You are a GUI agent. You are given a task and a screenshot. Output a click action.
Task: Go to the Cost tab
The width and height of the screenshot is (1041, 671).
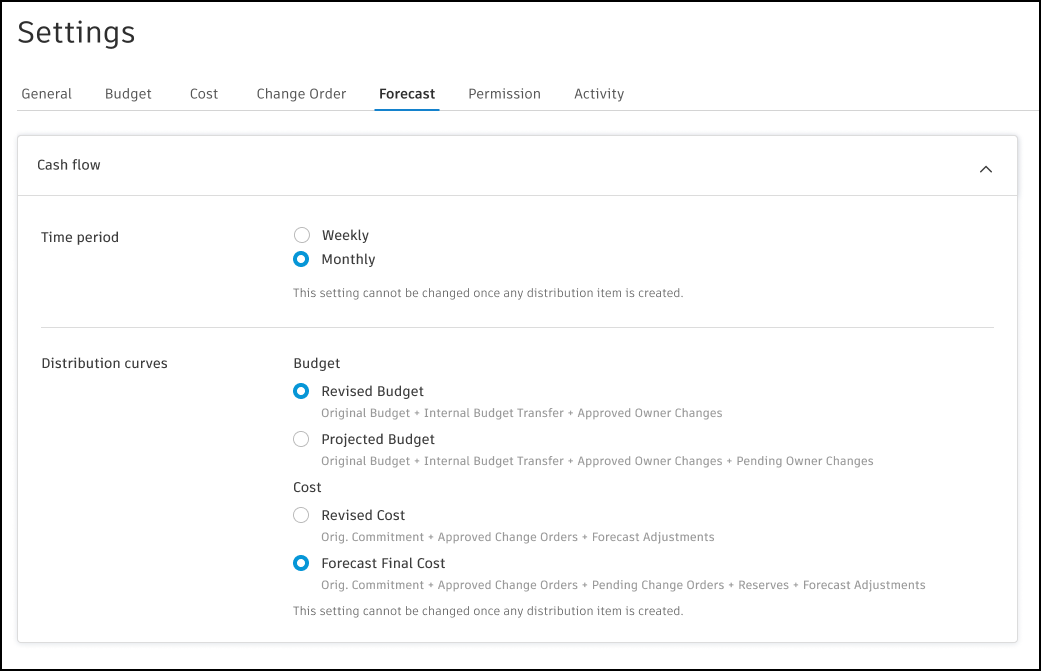click(204, 94)
